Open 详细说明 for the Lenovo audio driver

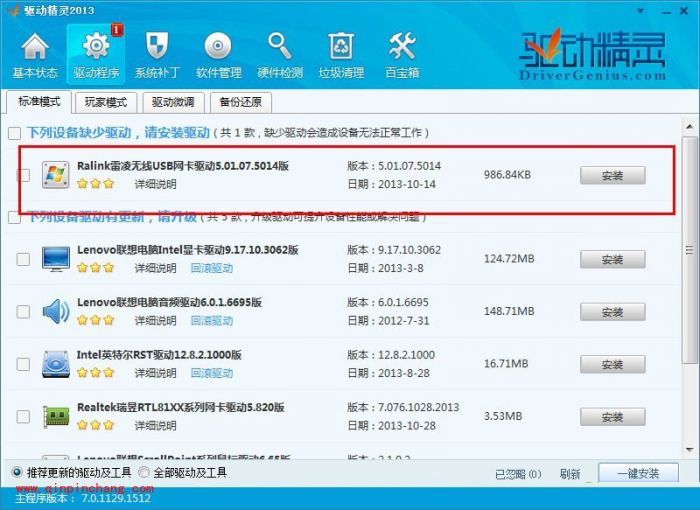click(155, 320)
